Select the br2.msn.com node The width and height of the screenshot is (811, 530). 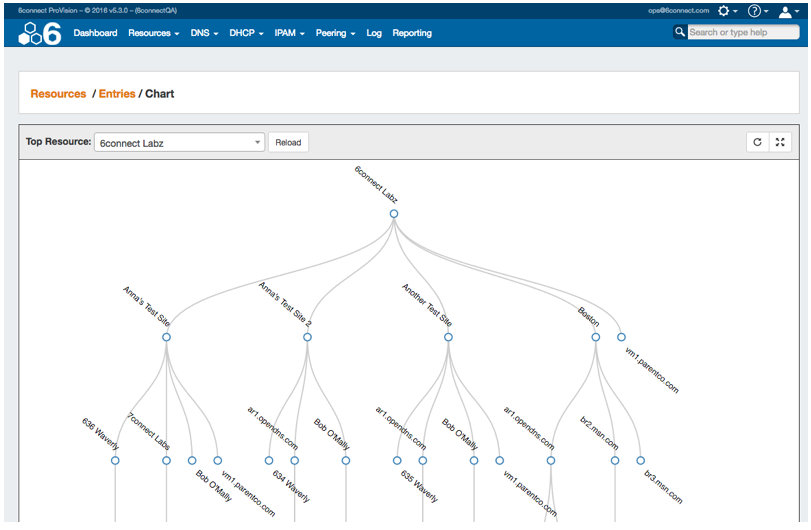point(615,460)
